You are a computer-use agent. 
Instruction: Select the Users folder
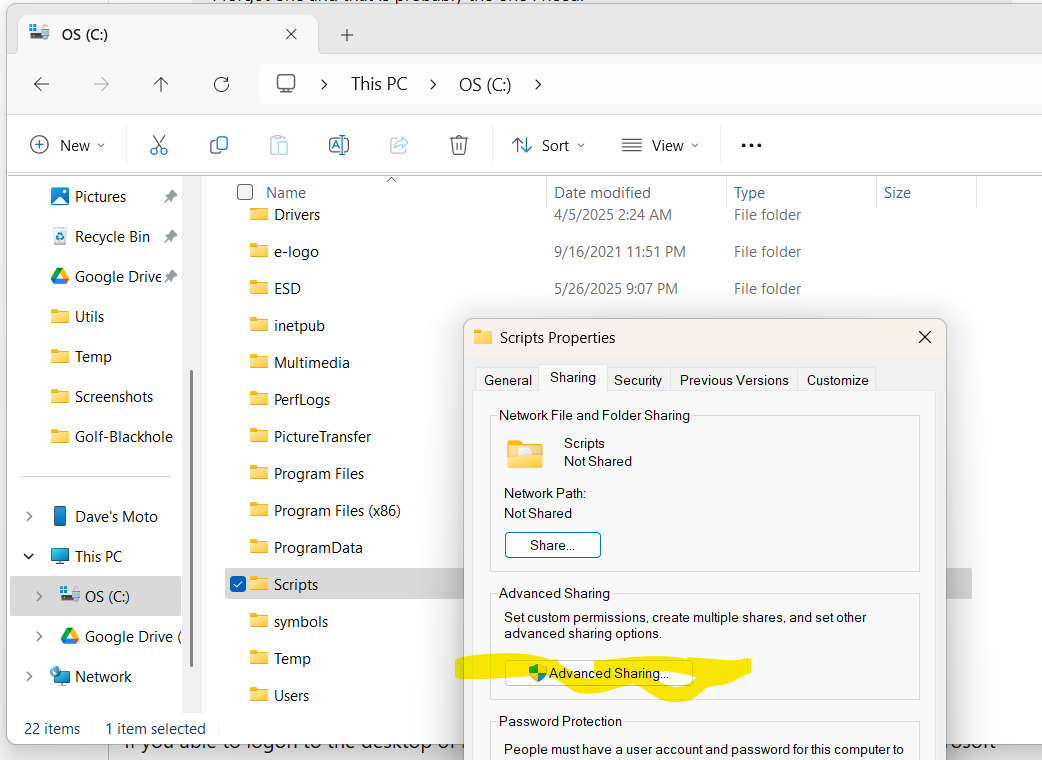[x=291, y=696]
